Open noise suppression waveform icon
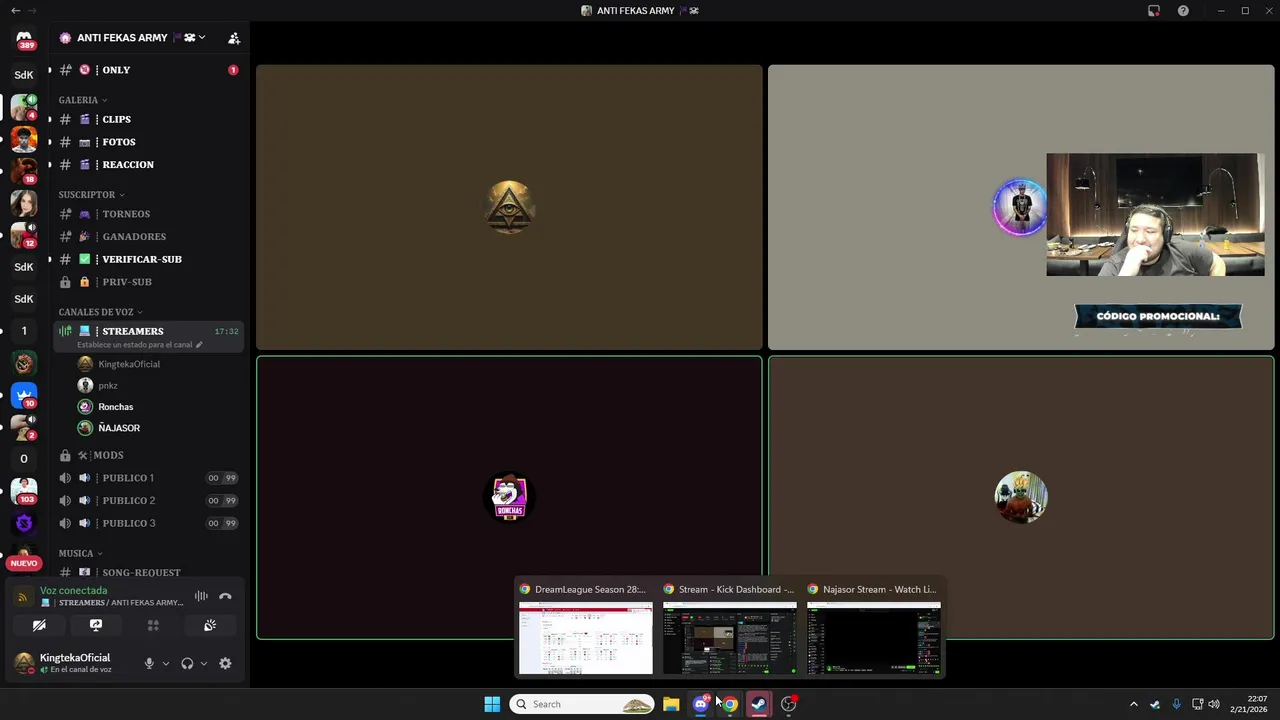The height and width of the screenshot is (720, 1280). (201, 596)
